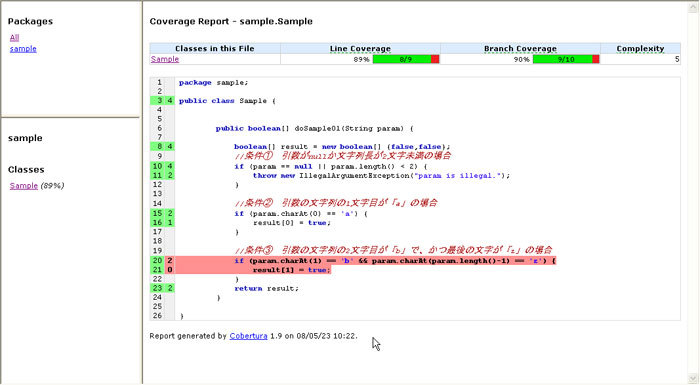The image size is (700, 385).
Task: Open the All packages link
Action: pos(14,38)
